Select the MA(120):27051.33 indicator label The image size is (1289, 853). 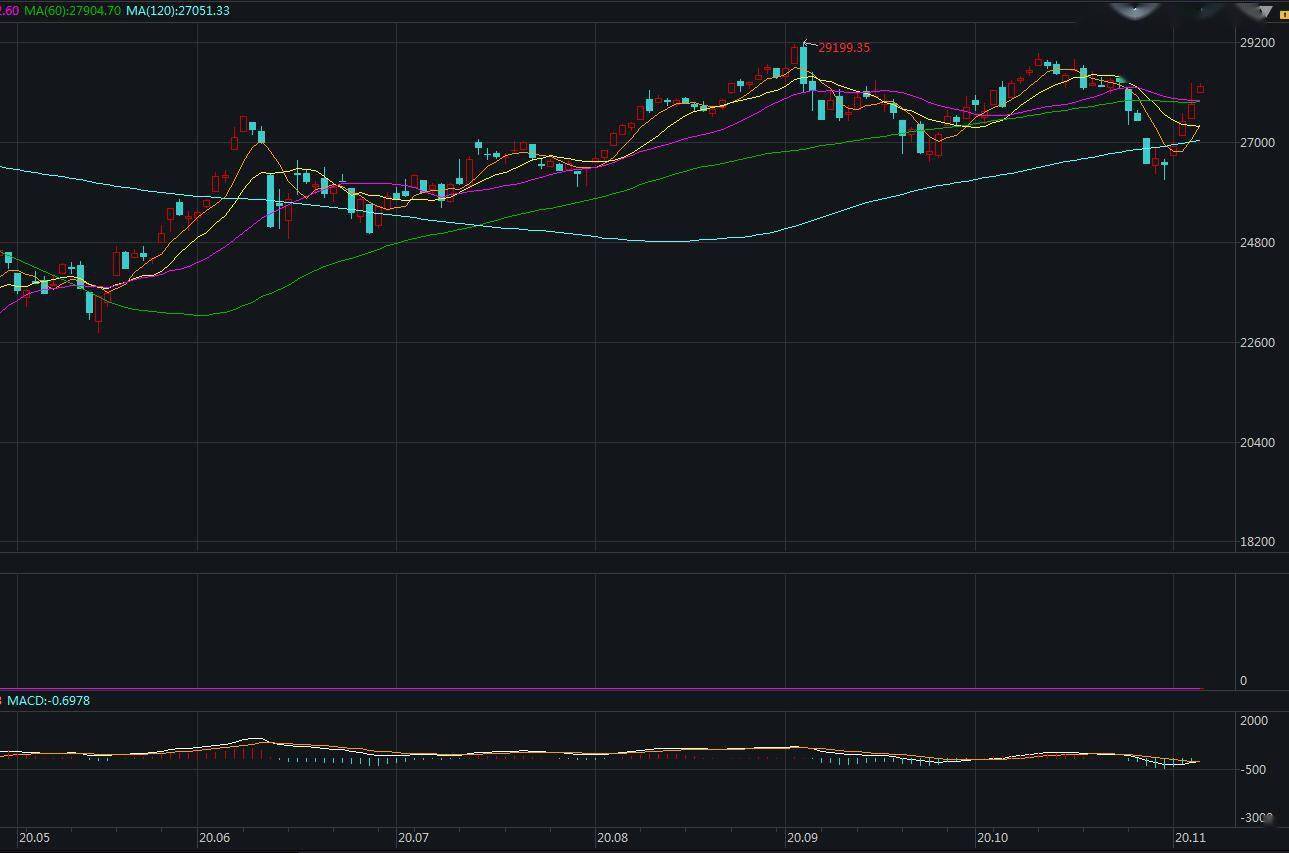coord(178,10)
